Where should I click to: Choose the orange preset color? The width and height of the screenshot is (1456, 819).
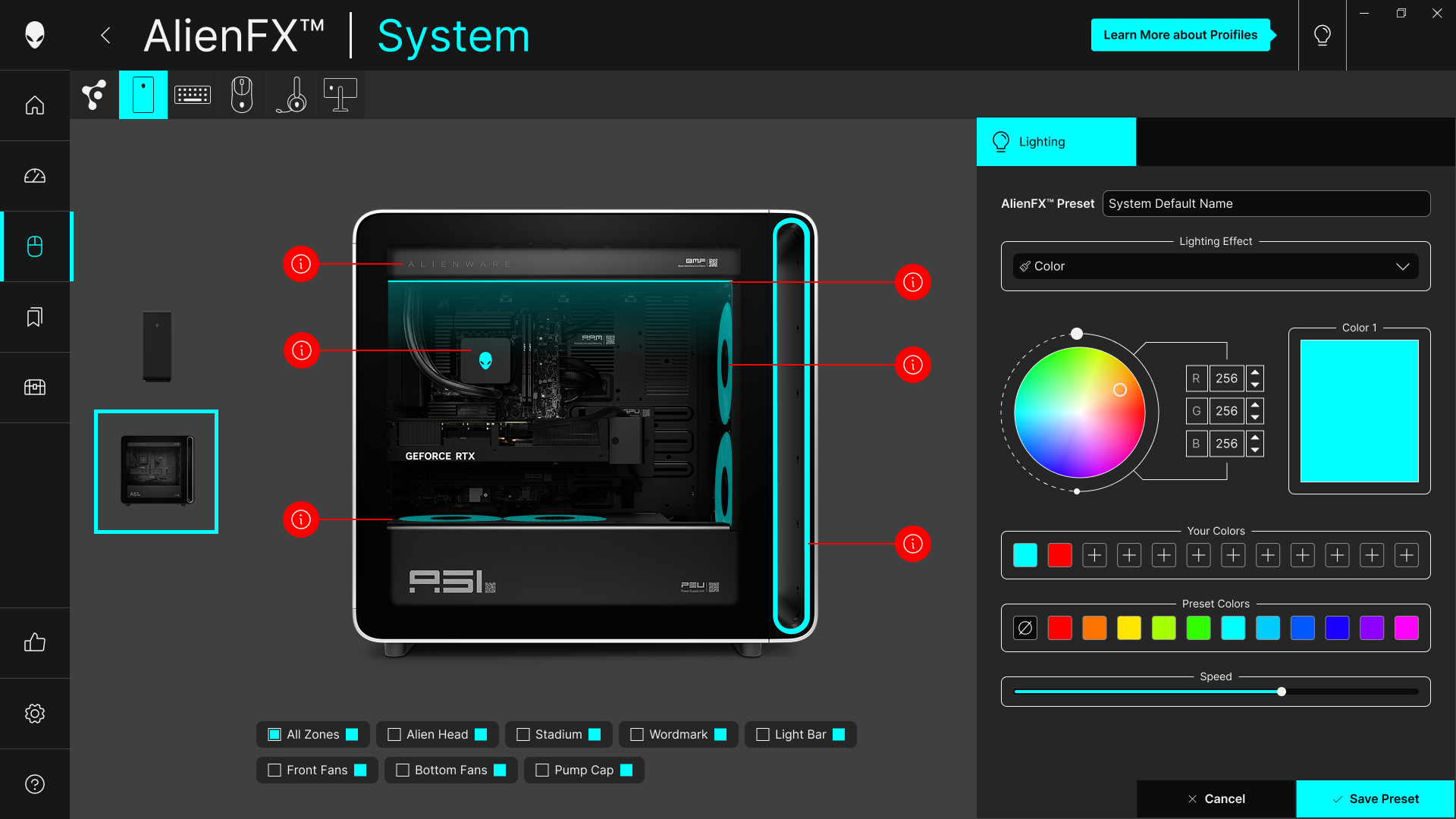coord(1094,628)
